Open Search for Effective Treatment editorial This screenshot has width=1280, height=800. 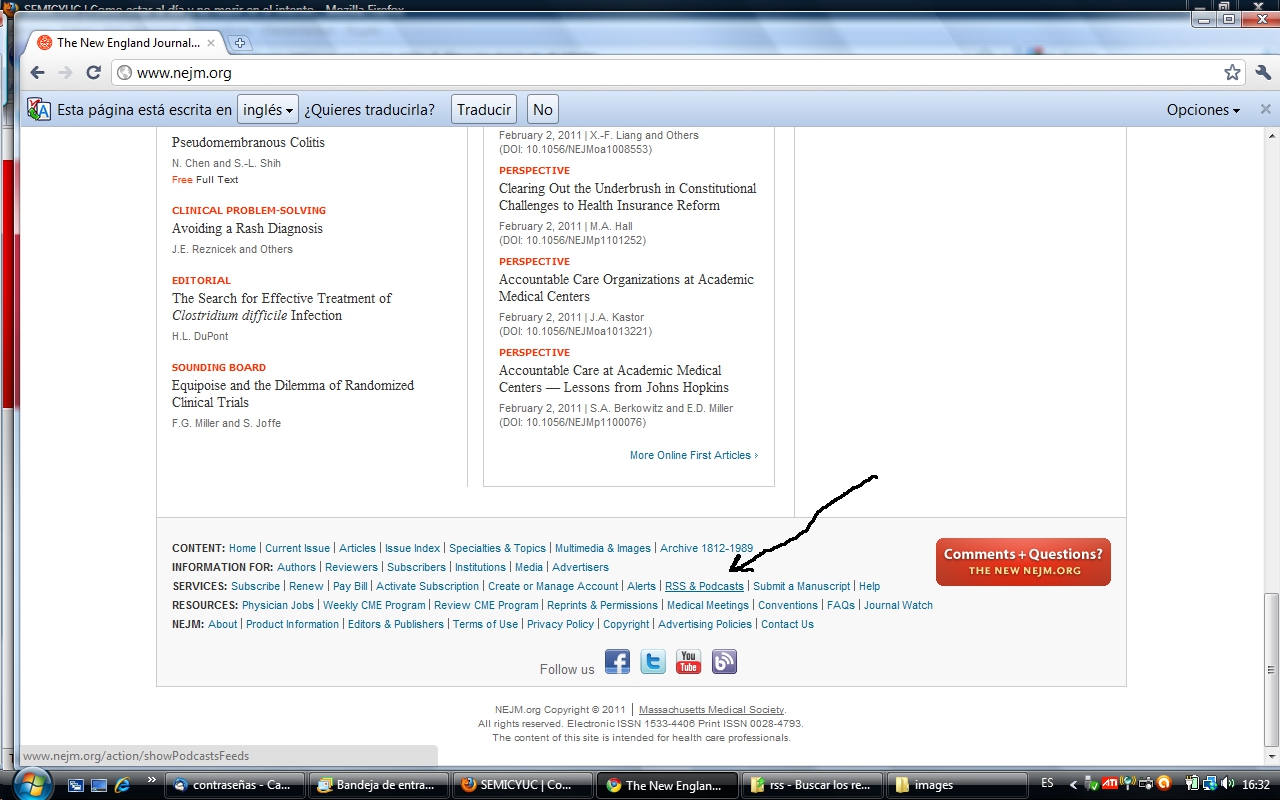(281, 307)
